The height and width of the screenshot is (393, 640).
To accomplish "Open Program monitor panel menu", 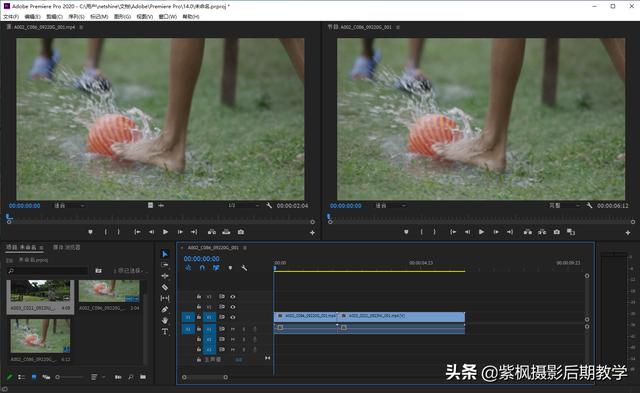I will click(x=398, y=27).
